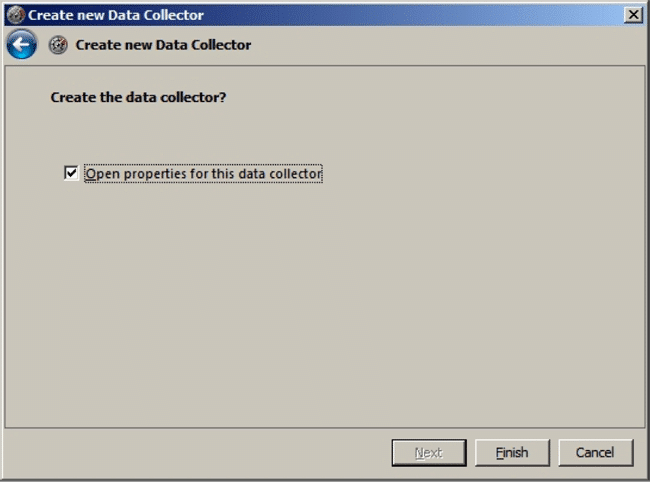Select the word 'properties' in checkbox label
The height and width of the screenshot is (482, 650).
point(155,174)
